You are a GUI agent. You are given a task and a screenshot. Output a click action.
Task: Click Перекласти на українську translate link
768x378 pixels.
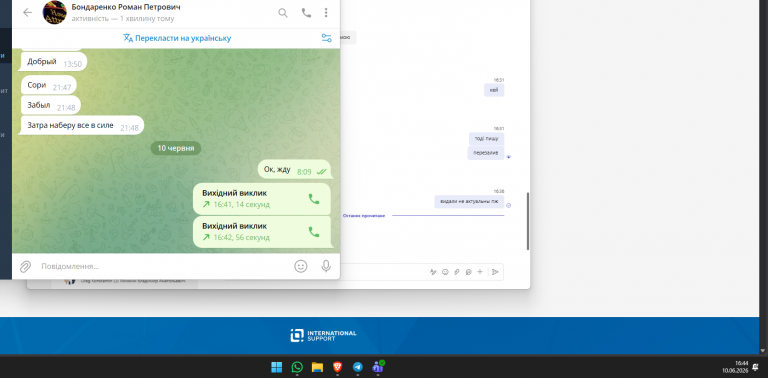pos(177,38)
